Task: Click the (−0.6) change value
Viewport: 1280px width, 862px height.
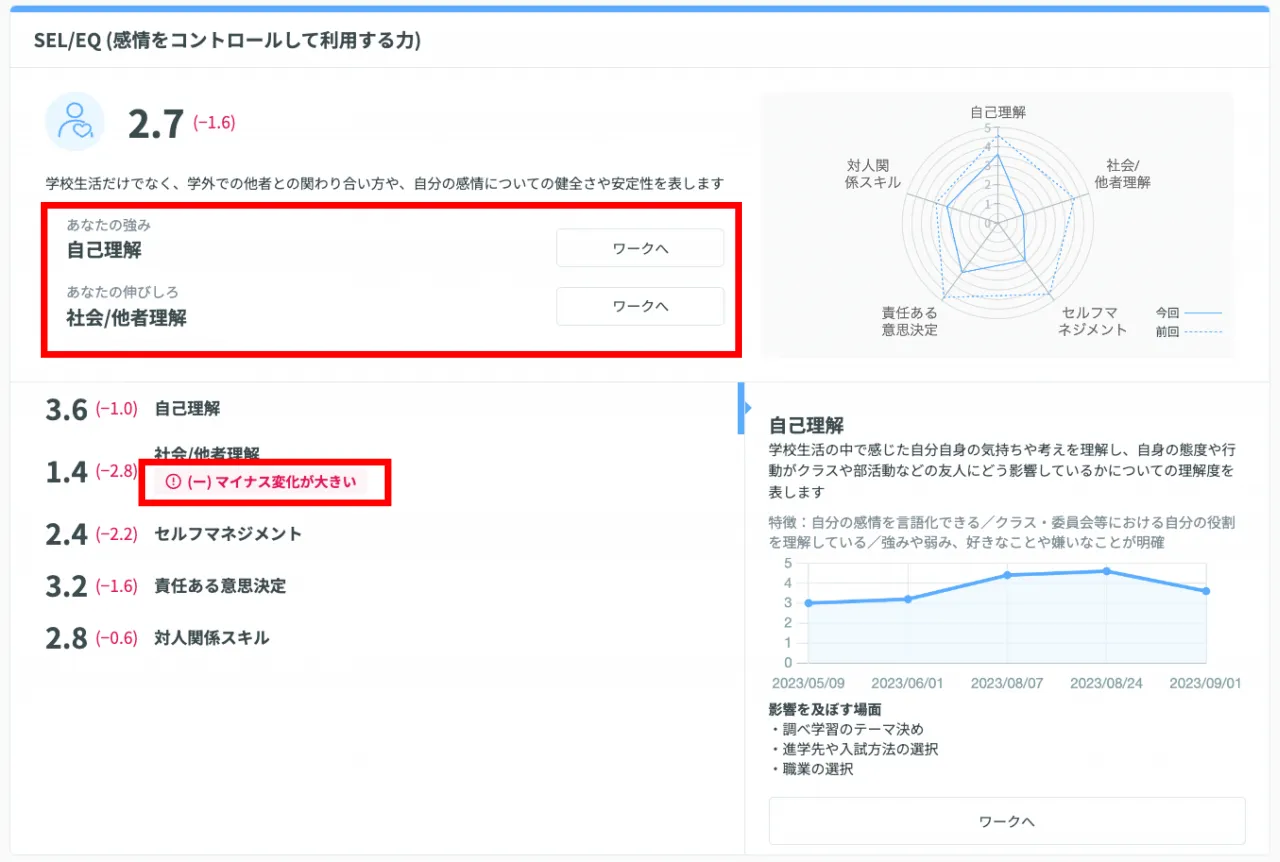Action: (116, 638)
